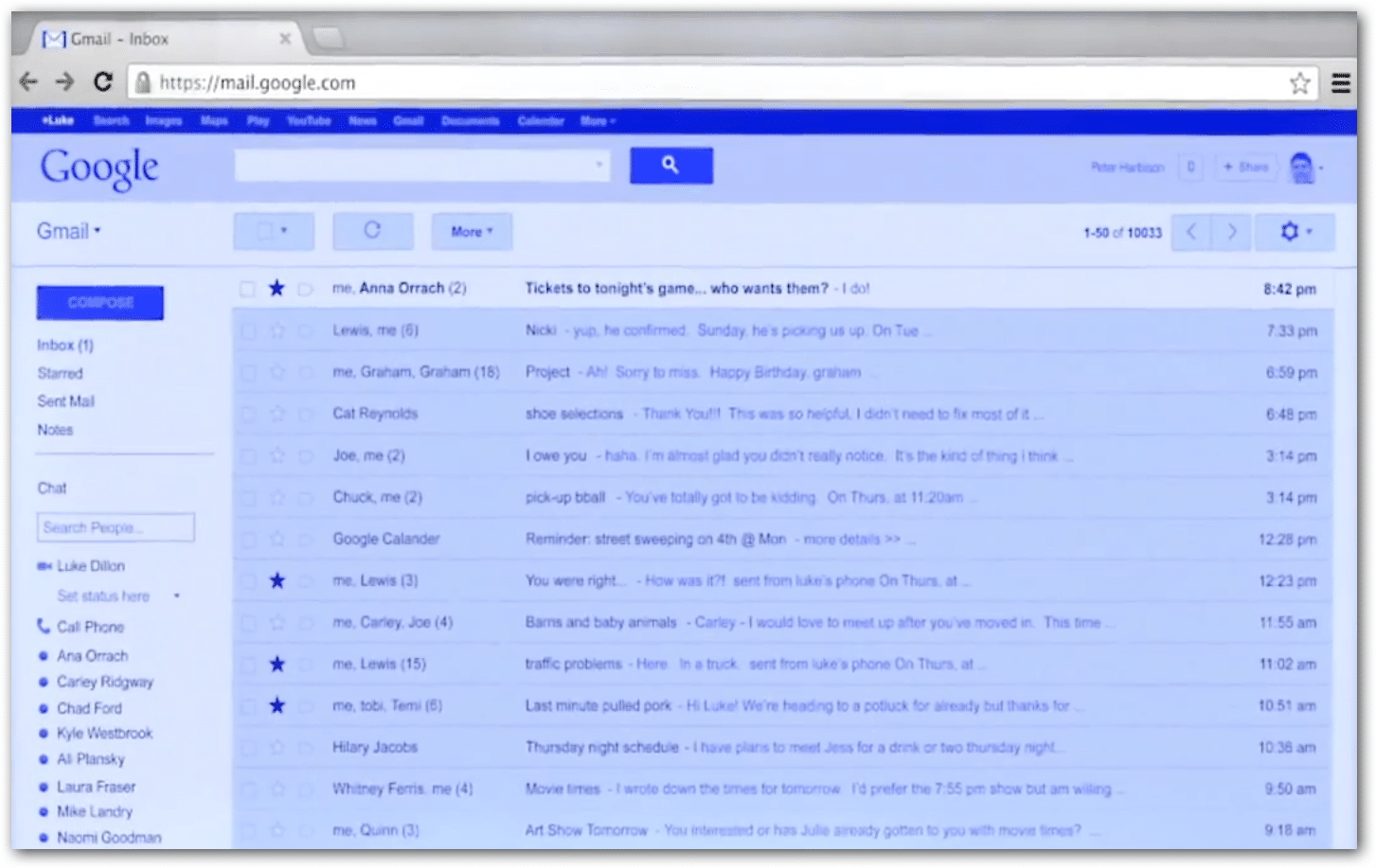This screenshot has width=1376, height=868.
Task: Go to the previous page of emails
Action: coord(1191,231)
